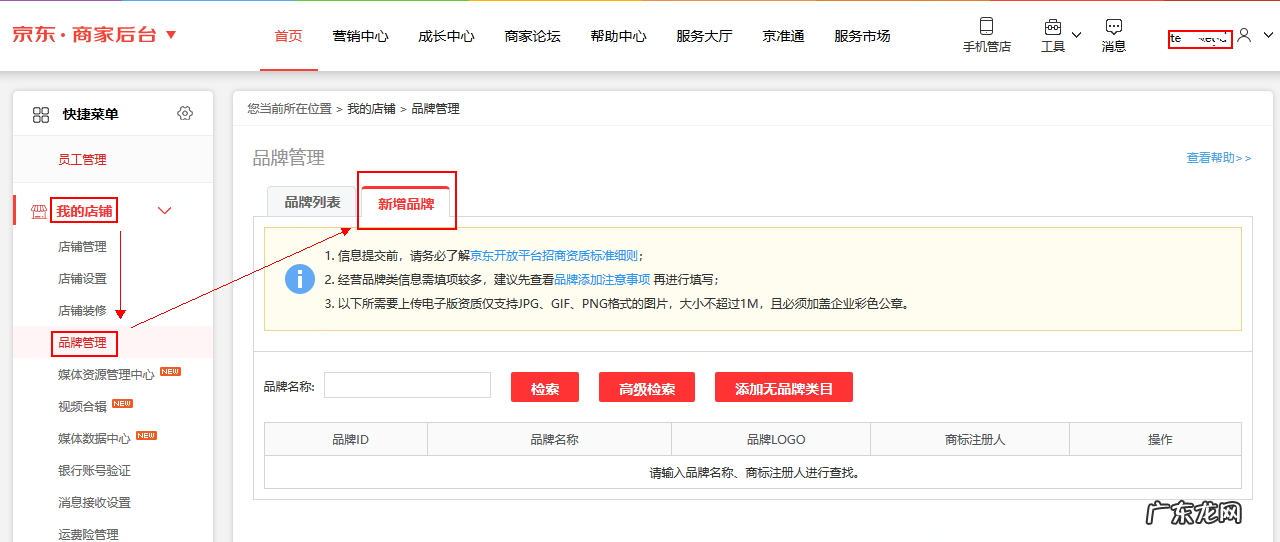Click the 操作 column header
Image resolution: width=1280 pixels, height=542 pixels.
tap(1155, 440)
